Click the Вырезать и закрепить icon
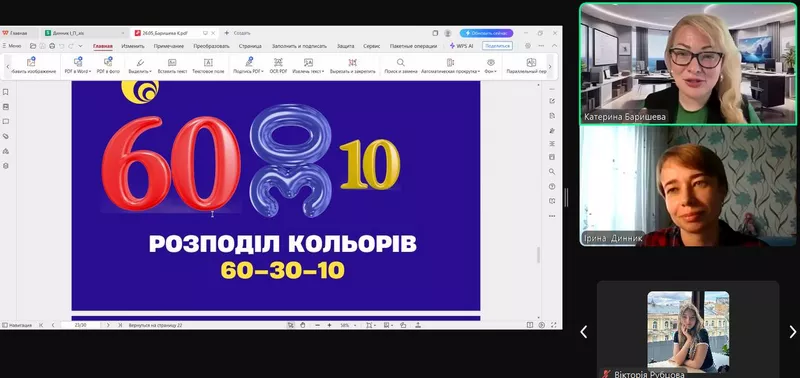Image resolution: width=800 pixels, height=378 pixels. [x=353, y=62]
